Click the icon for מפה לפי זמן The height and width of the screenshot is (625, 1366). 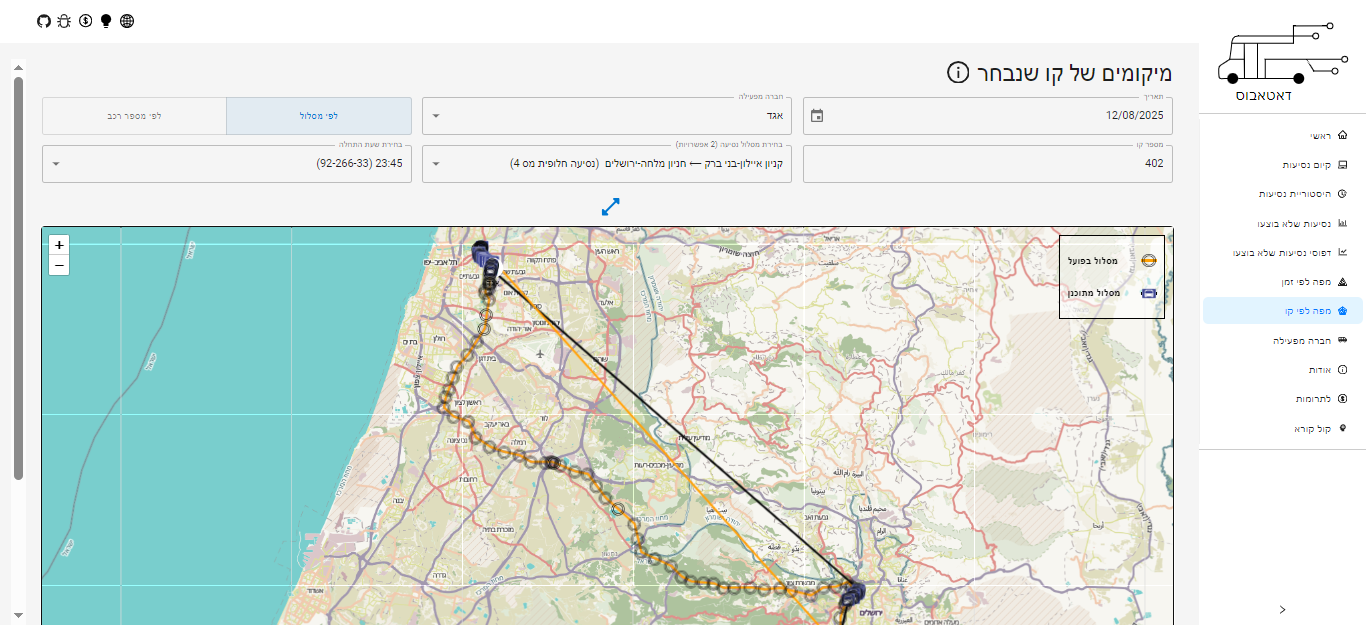pos(1342,282)
